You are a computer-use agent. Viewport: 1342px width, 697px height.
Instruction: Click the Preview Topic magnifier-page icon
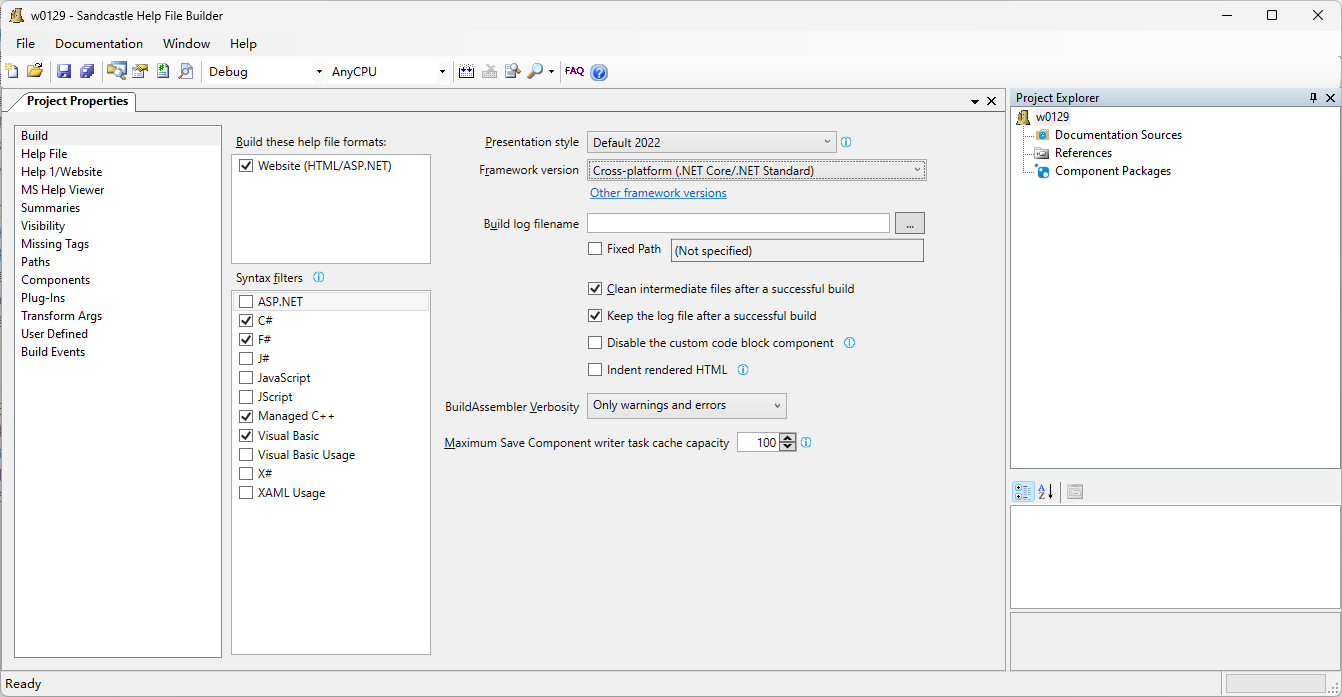(x=186, y=71)
